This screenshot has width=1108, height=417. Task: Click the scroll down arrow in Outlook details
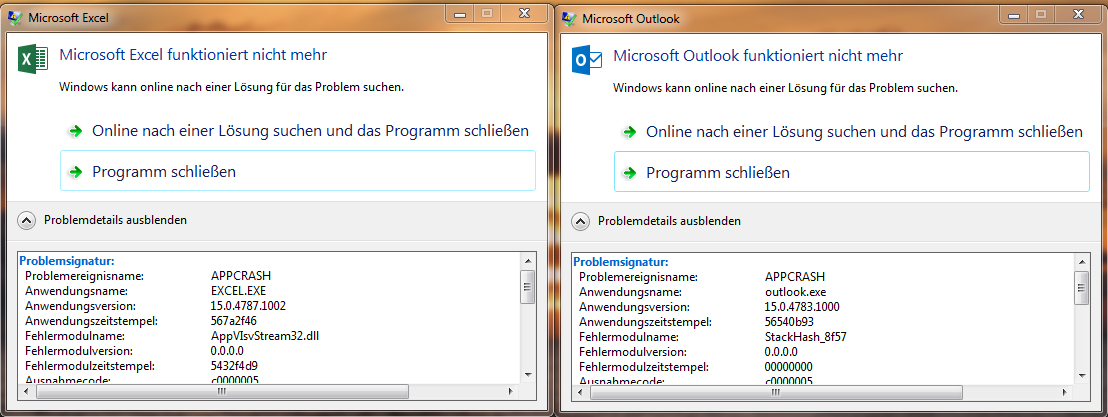[1081, 375]
